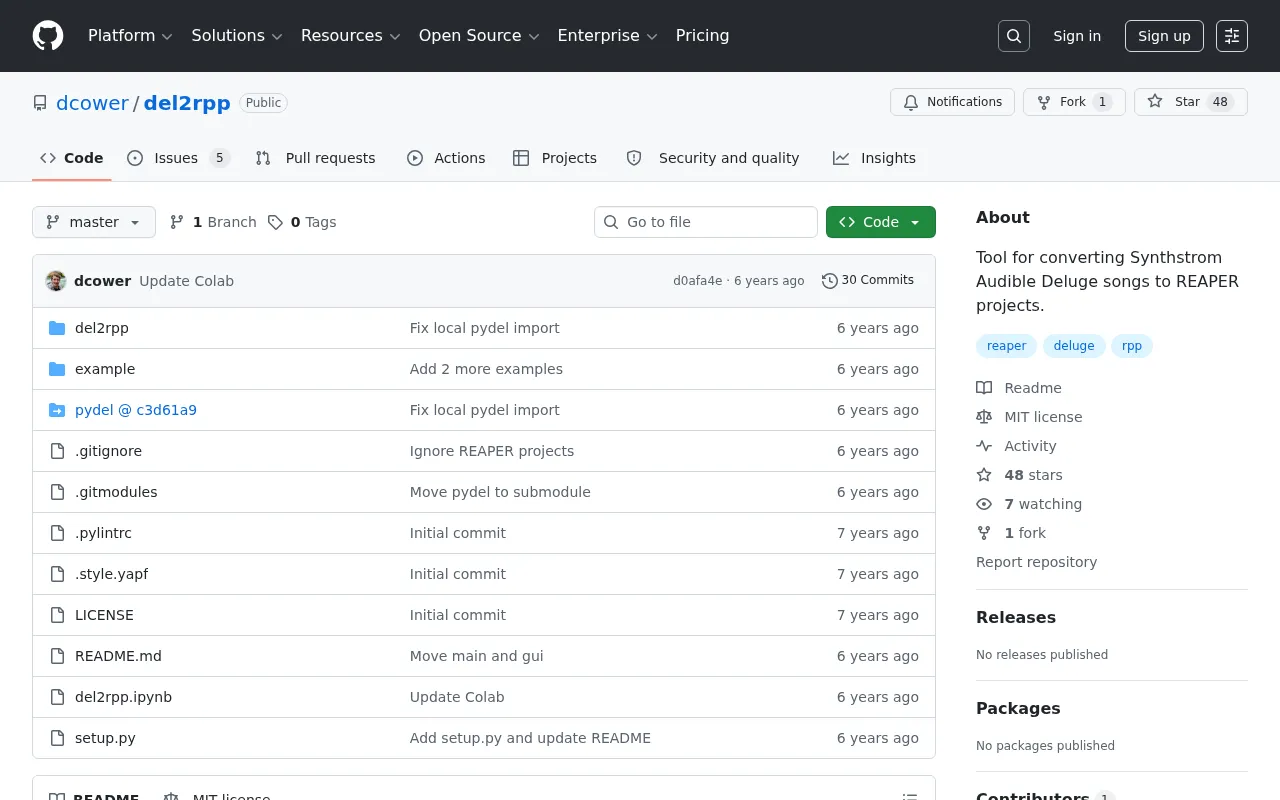Open Security and quality tab
The height and width of the screenshot is (800, 1280).
click(x=713, y=158)
